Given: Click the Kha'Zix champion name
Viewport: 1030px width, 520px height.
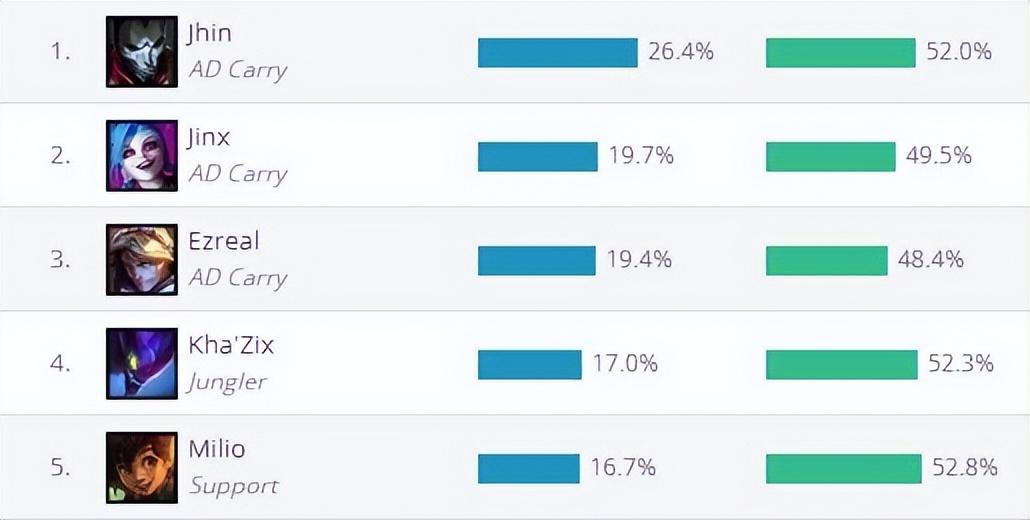Looking at the screenshot, I should (x=231, y=345).
